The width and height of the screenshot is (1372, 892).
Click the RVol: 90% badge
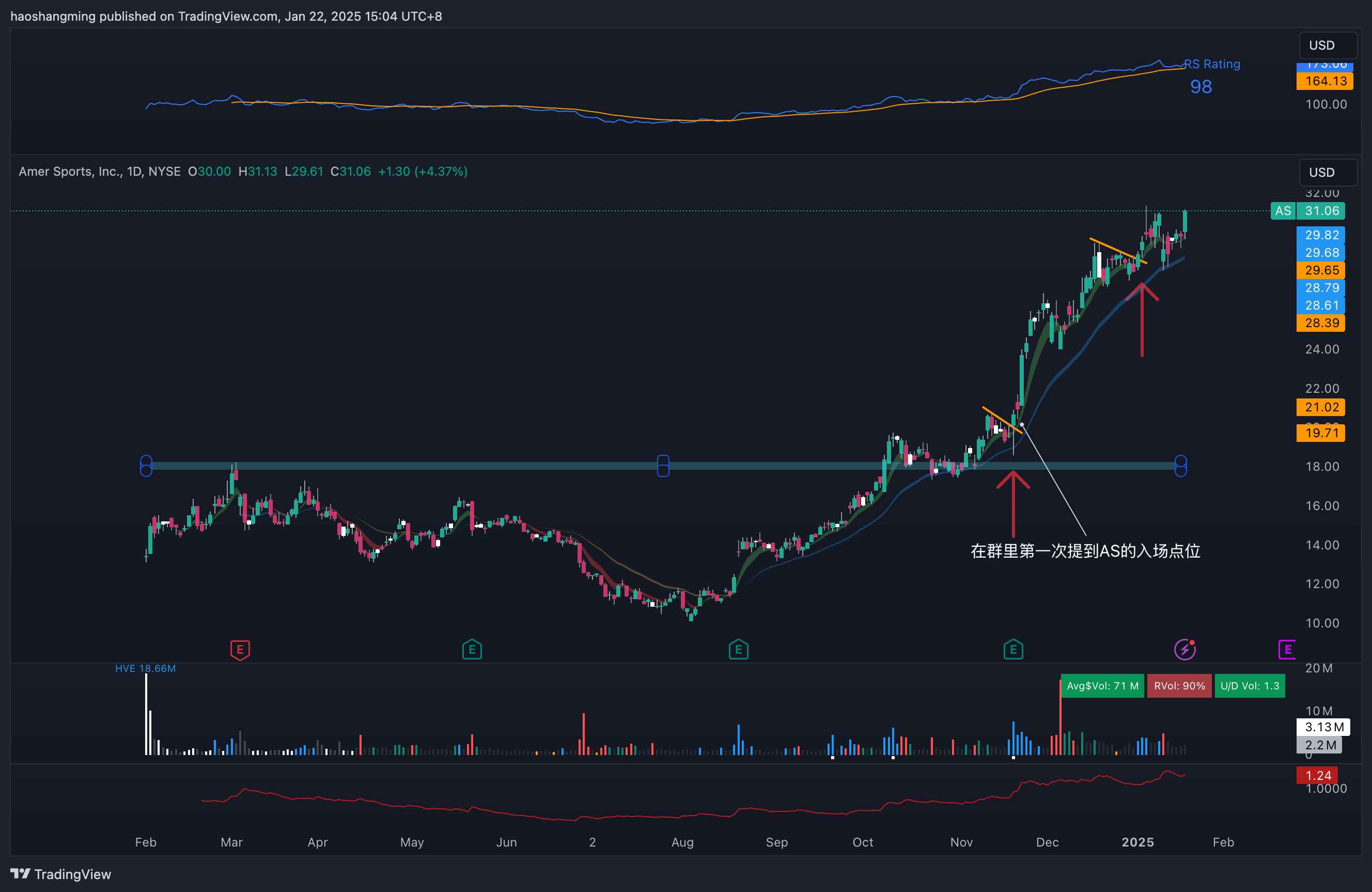1179,686
